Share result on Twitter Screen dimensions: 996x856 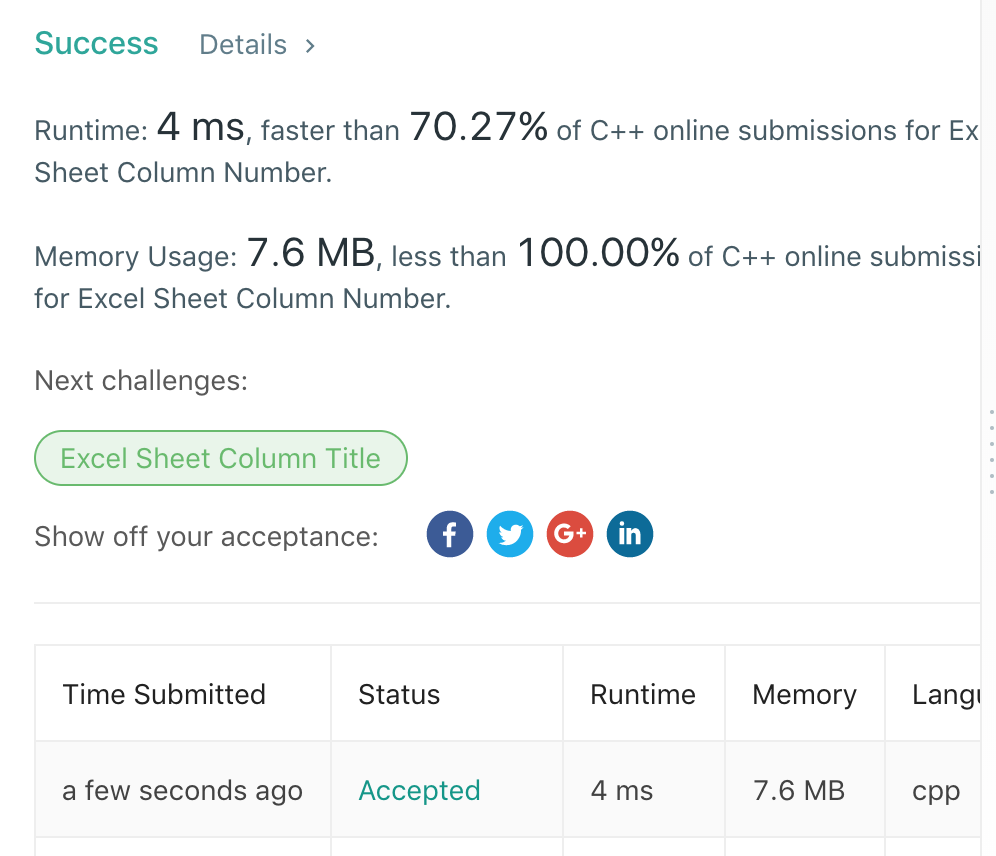510,535
